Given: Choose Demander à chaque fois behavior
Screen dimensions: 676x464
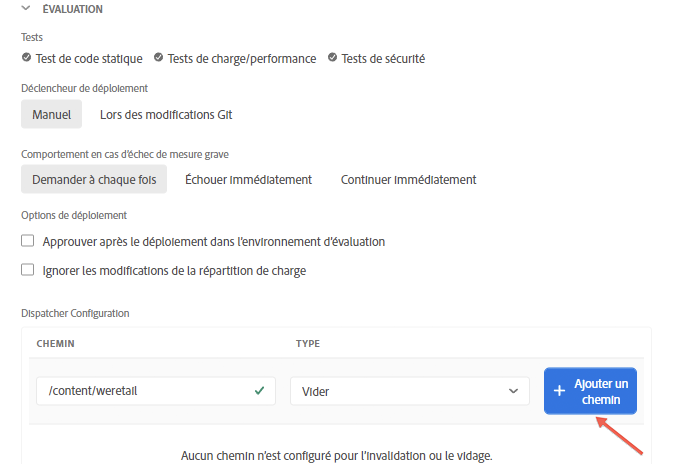Looking at the screenshot, I should tap(94, 179).
